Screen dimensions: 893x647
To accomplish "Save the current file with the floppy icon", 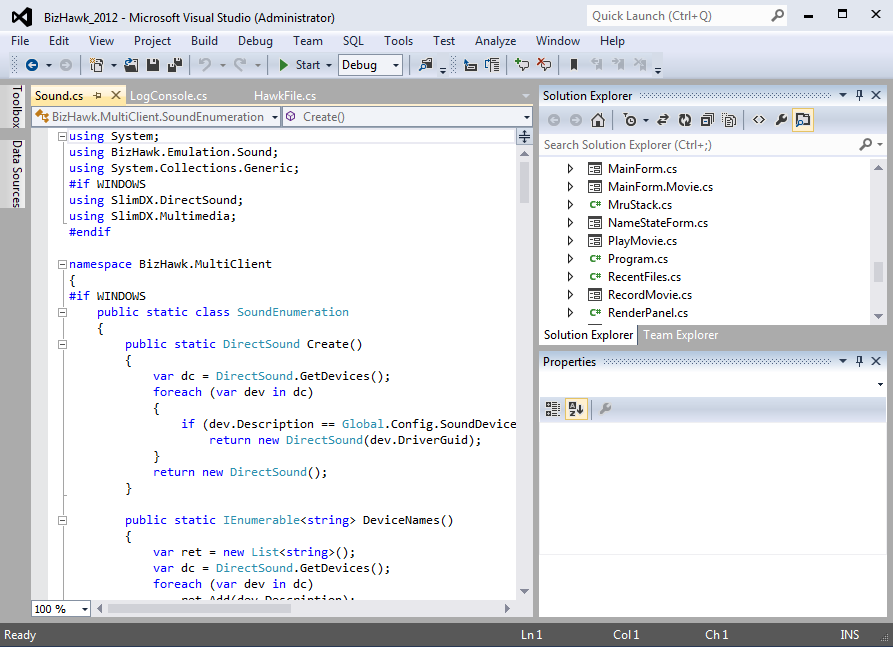I will [x=153, y=65].
